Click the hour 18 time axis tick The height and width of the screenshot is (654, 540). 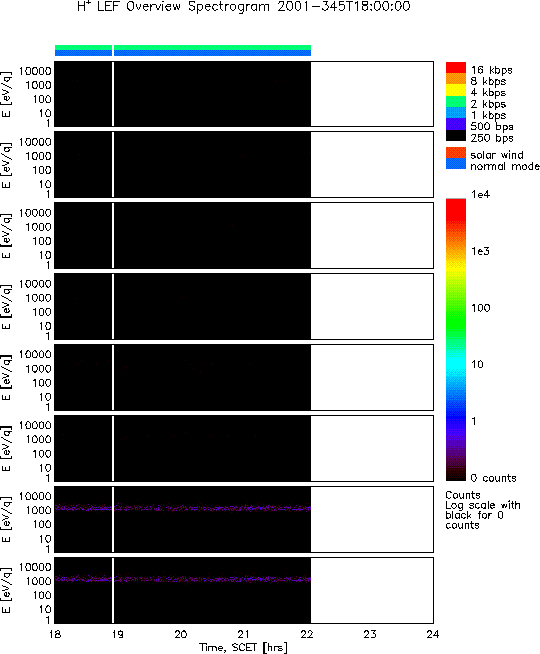(55, 634)
